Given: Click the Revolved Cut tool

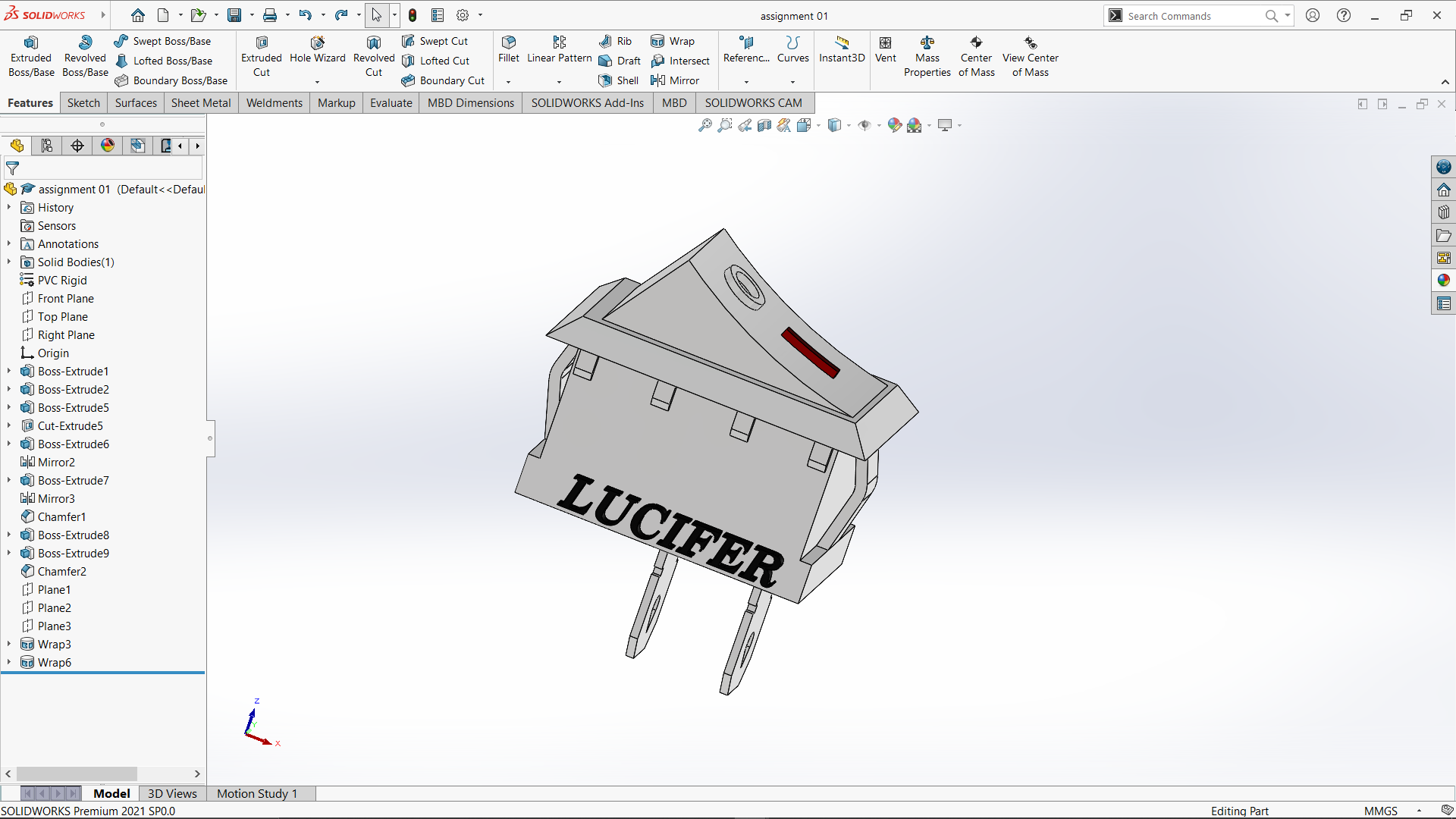Looking at the screenshot, I should tap(374, 57).
